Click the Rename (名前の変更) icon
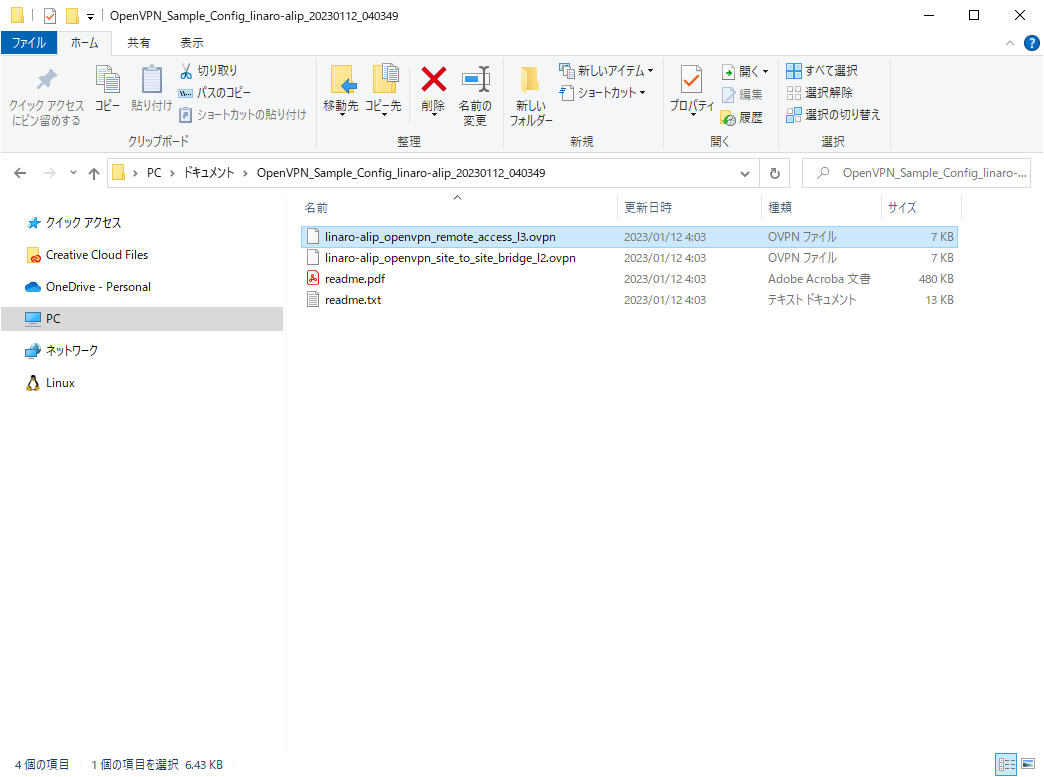This screenshot has width=1044, height=777. (x=475, y=80)
